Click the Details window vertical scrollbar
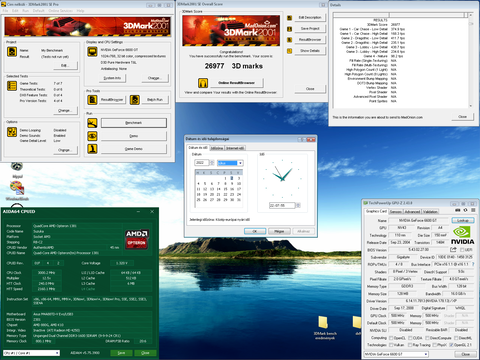480x360 pixels. [x=471, y=60]
